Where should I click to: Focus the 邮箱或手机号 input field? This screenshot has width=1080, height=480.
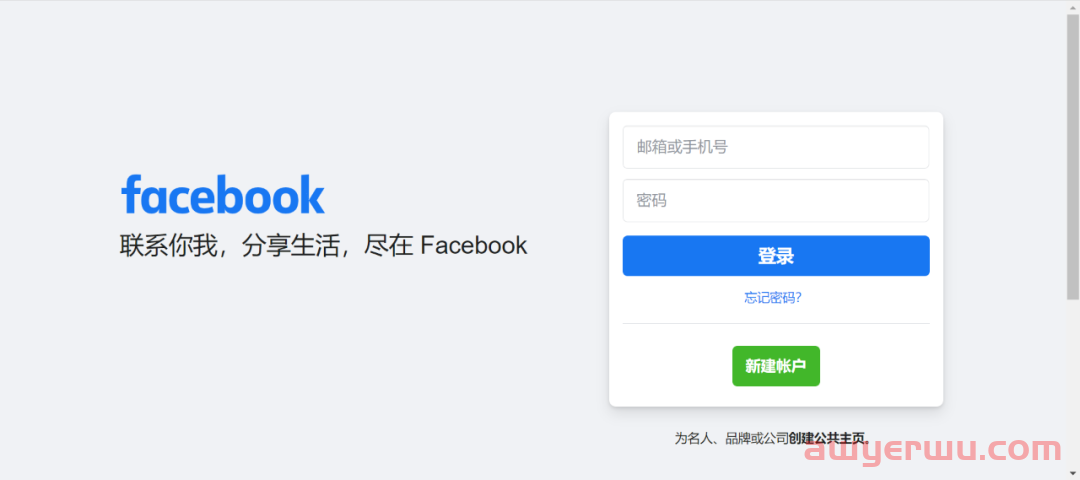(x=776, y=147)
